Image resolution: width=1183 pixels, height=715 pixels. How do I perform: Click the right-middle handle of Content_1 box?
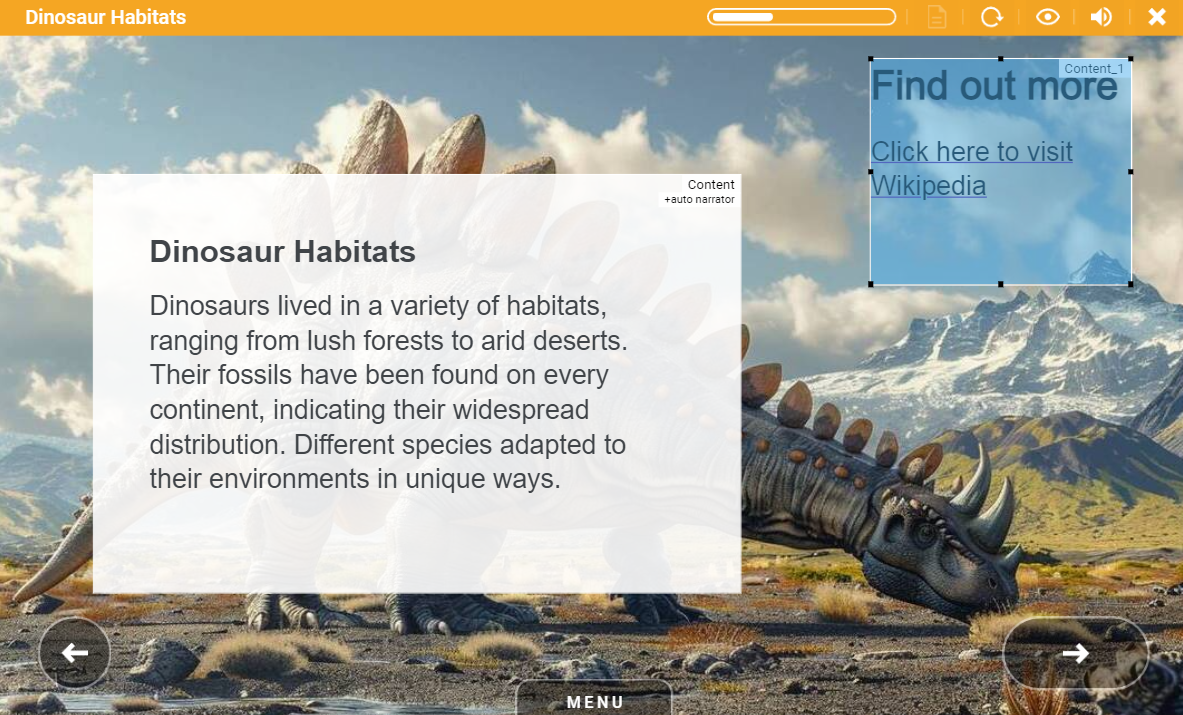click(1130, 171)
